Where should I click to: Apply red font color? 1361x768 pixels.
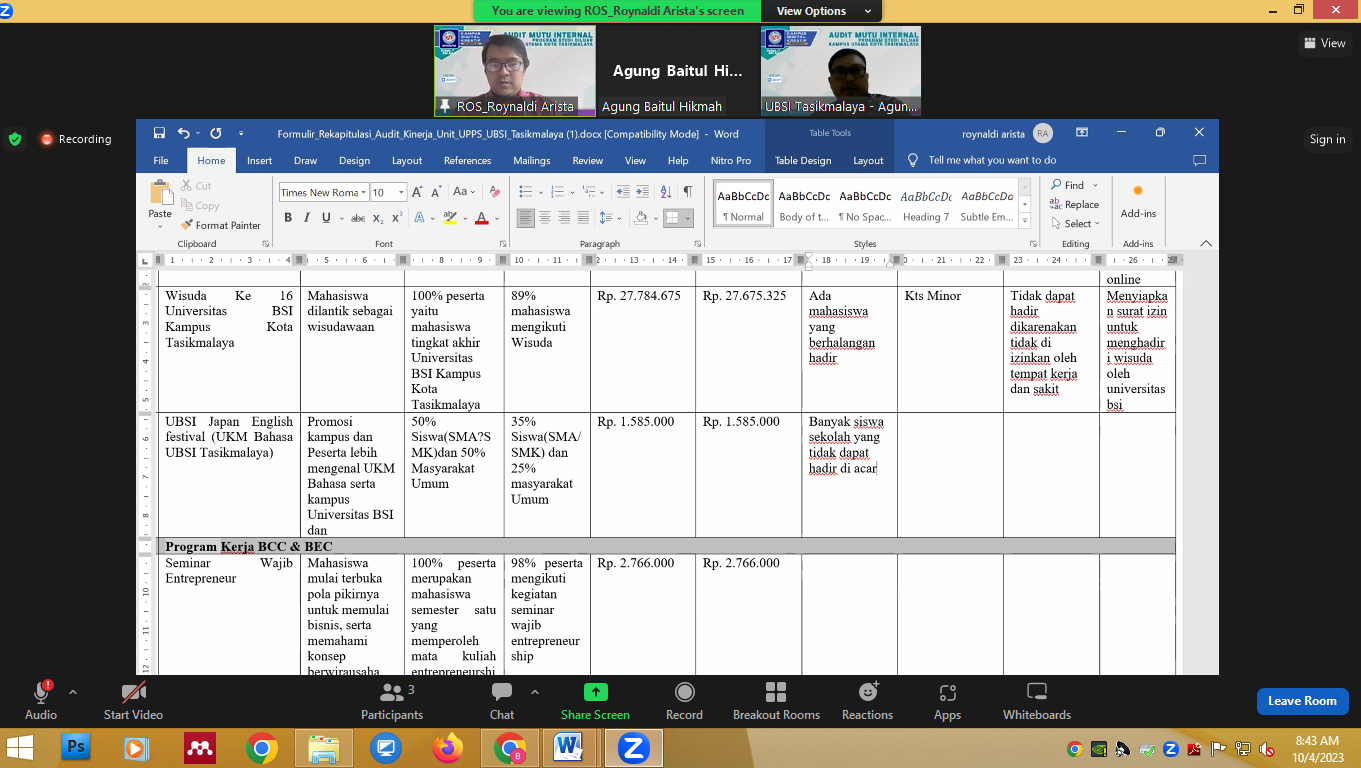point(482,218)
